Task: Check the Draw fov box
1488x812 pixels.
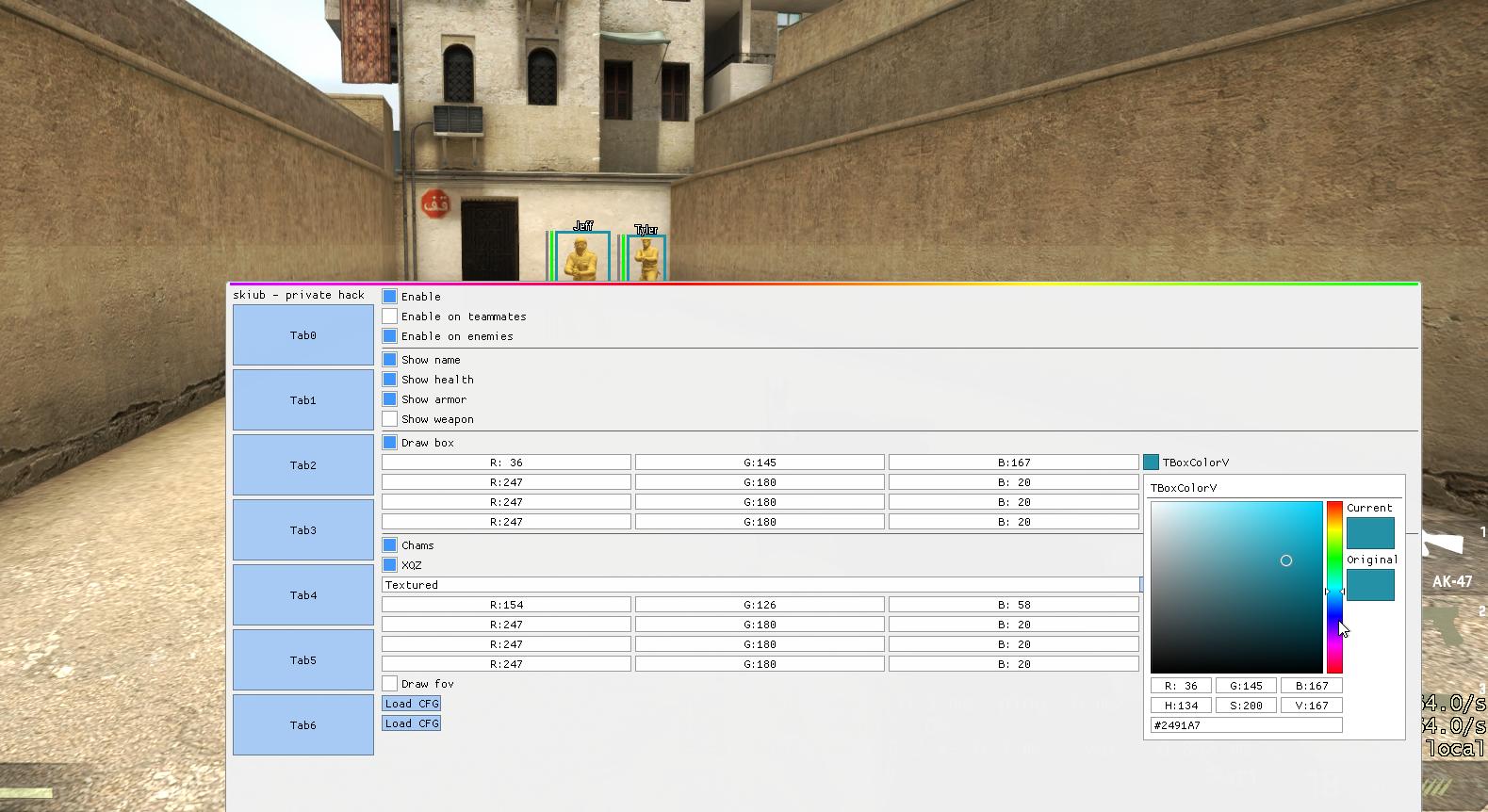Action: click(390, 684)
